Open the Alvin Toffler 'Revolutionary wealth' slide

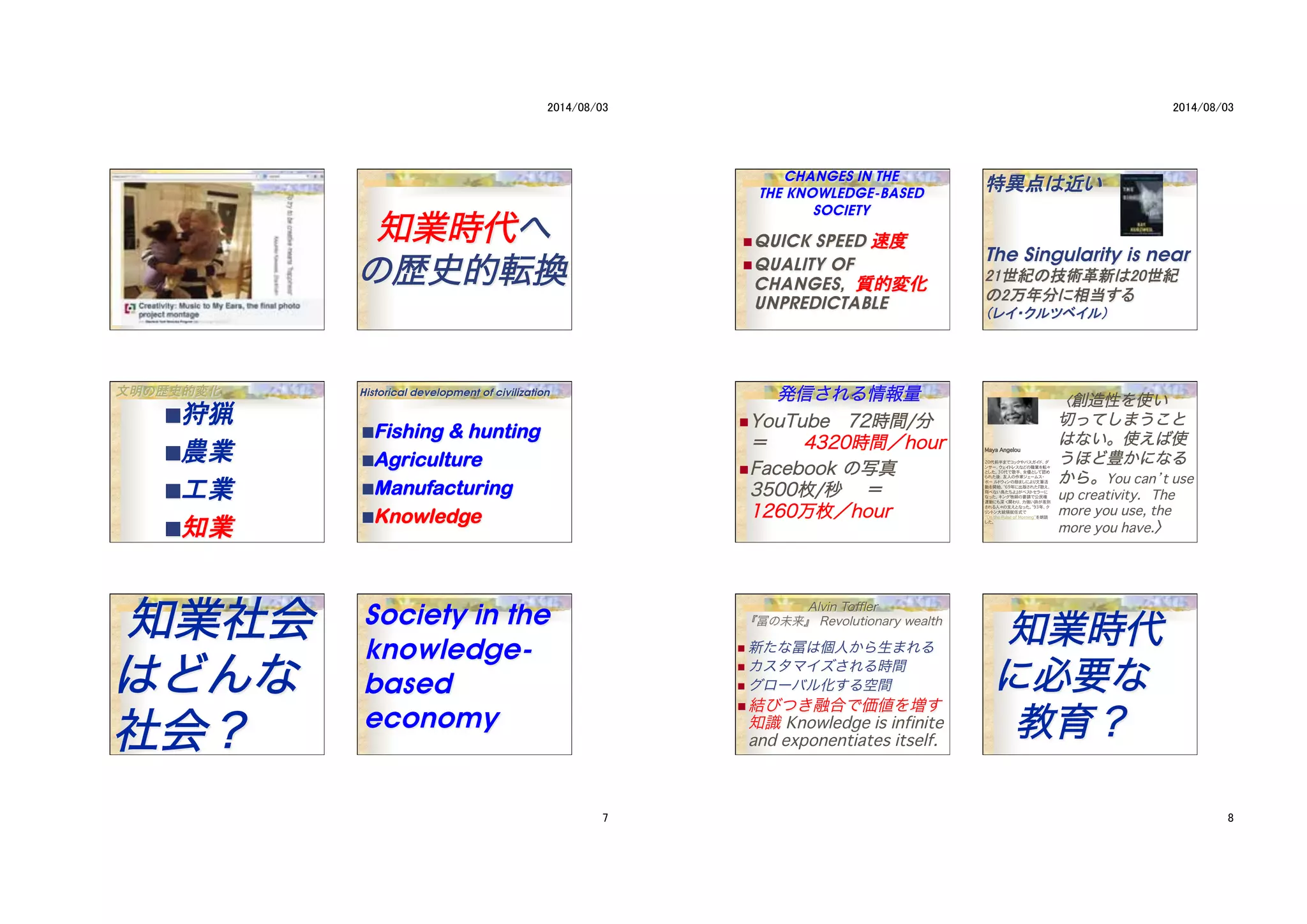click(x=842, y=674)
